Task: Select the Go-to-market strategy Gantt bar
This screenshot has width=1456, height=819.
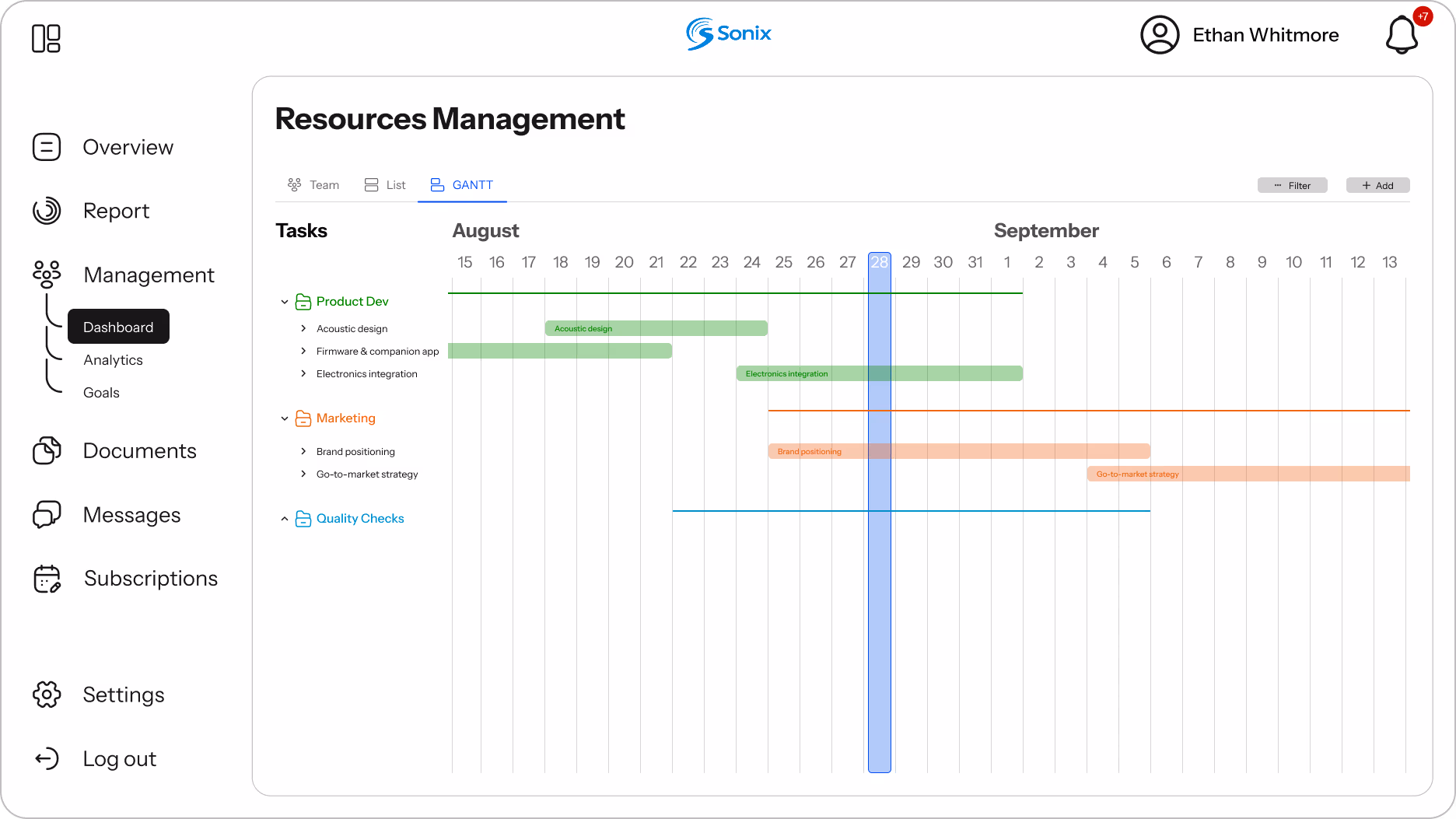Action: (x=1248, y=474)
